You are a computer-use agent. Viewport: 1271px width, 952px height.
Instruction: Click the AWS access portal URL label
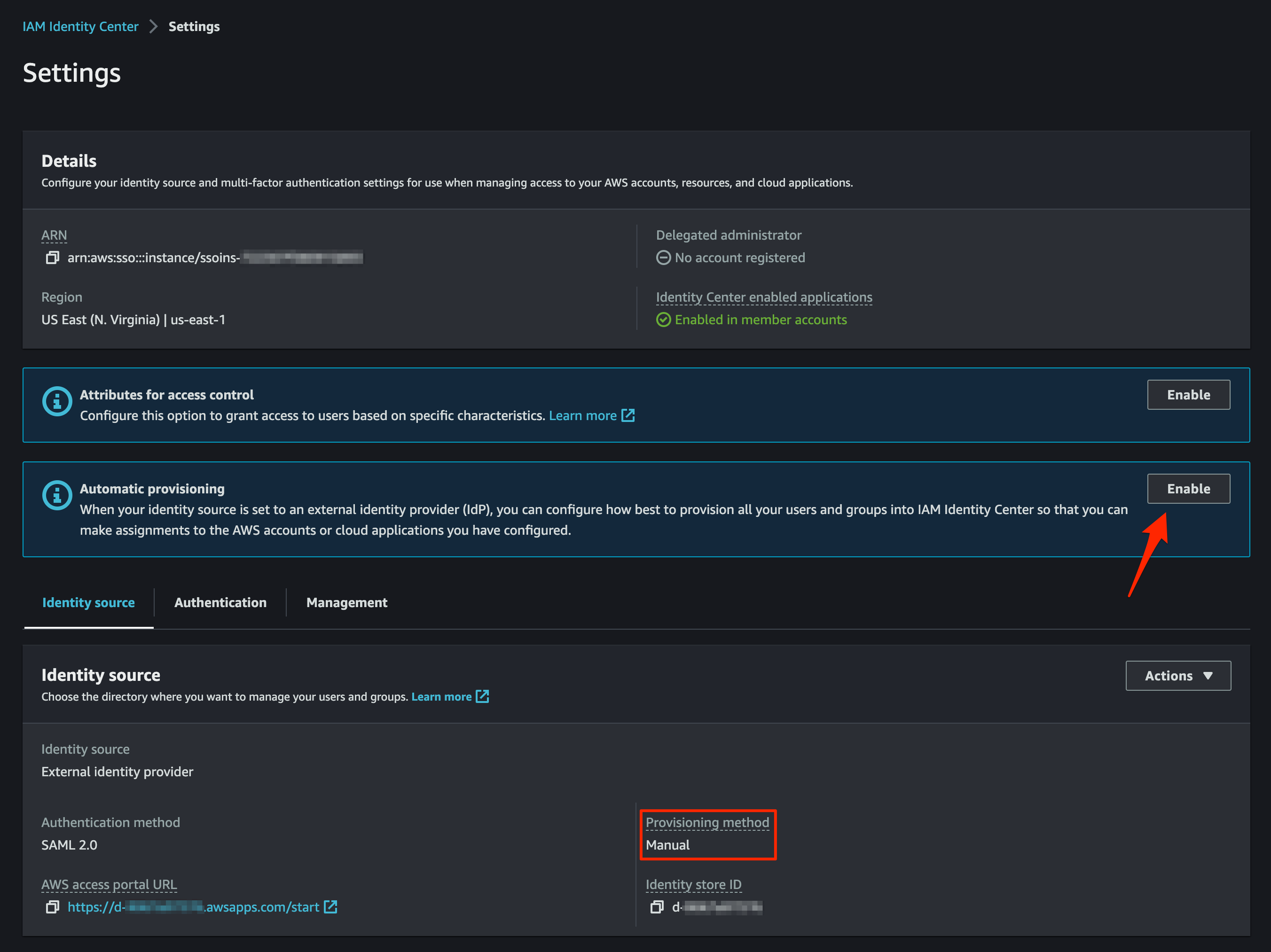click(x=109, y=884)
